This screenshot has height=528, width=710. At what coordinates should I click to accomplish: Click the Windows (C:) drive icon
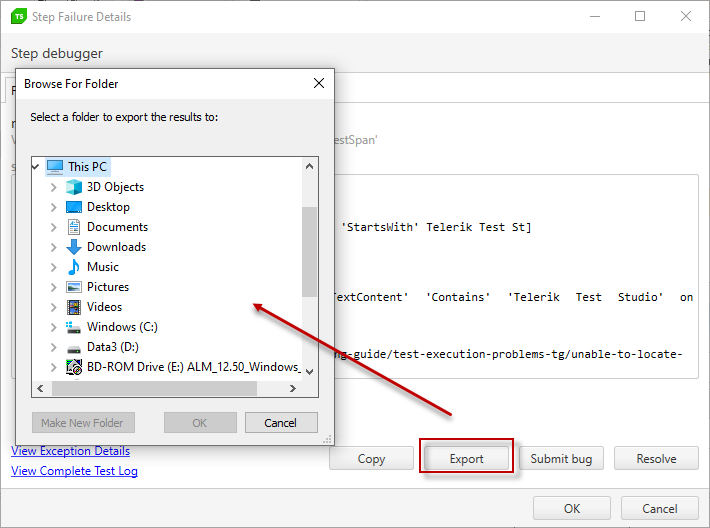pyautogui.click(x=74, y=327)
